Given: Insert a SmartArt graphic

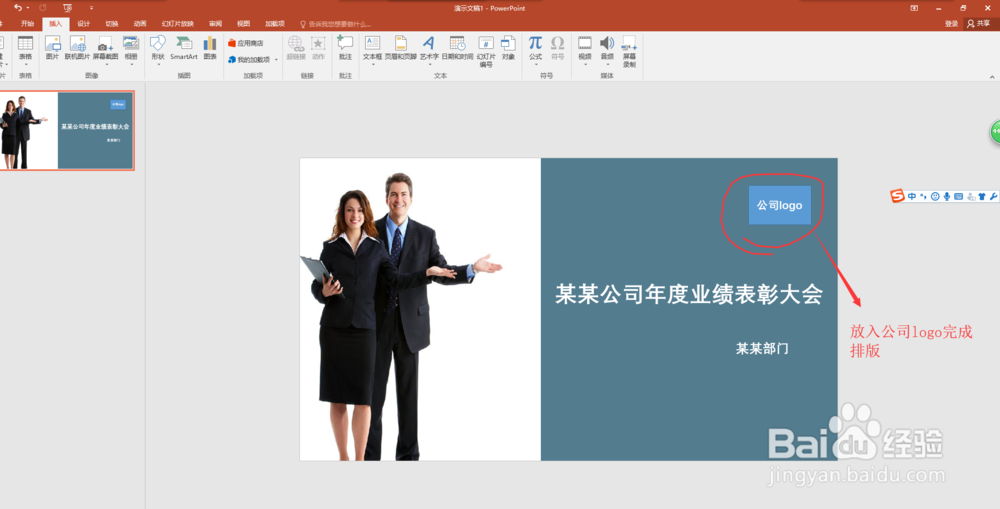Looking at the screenshot, I should (x=184, y=48).
